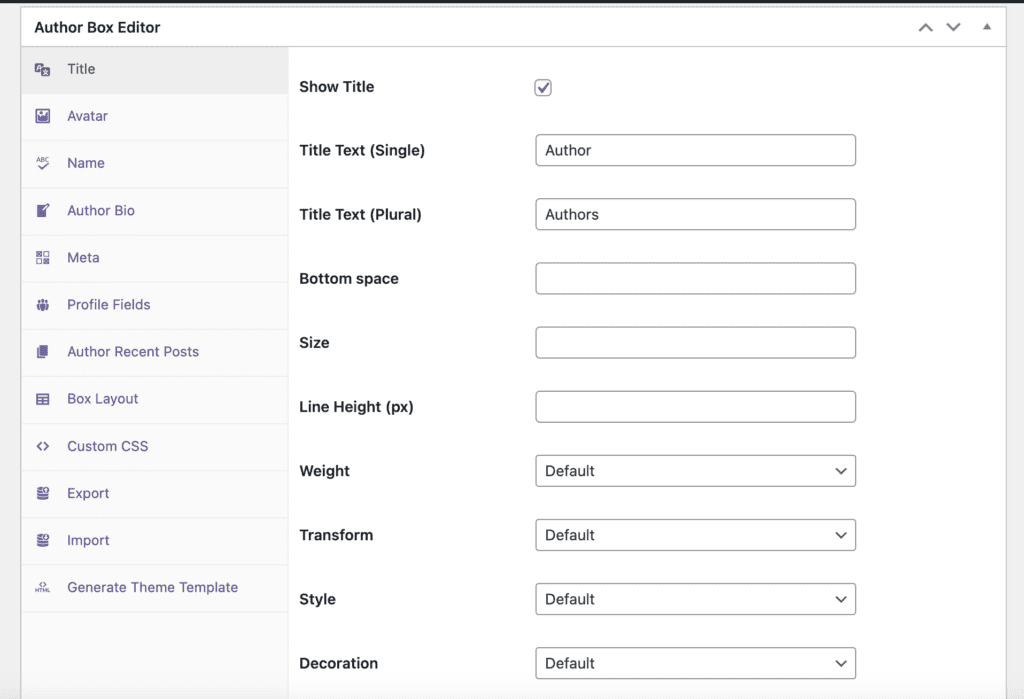Go to the Import section
This screenshot has width=1024, height=699.
click(x=88, y=540)
